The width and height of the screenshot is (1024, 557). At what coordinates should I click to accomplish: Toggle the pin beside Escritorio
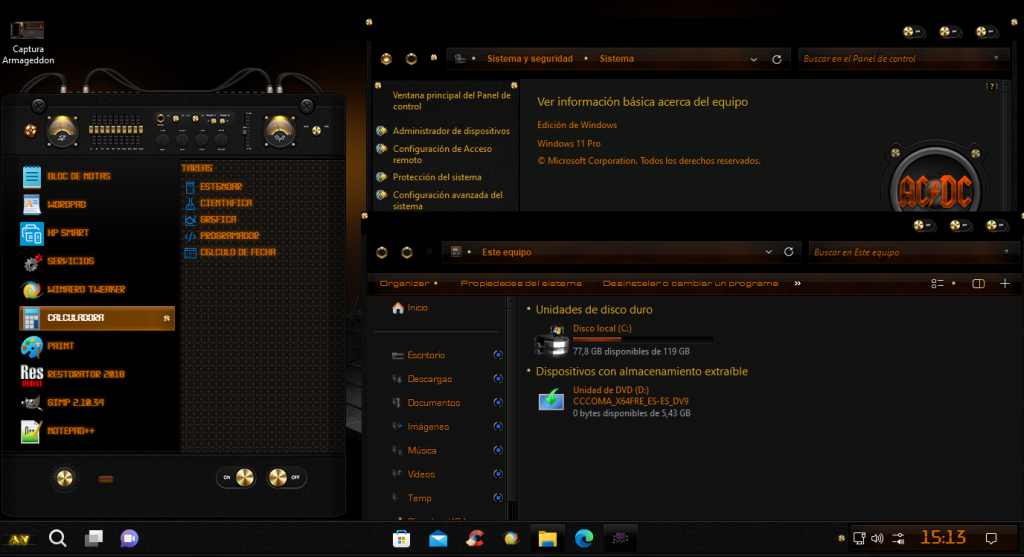498,355
